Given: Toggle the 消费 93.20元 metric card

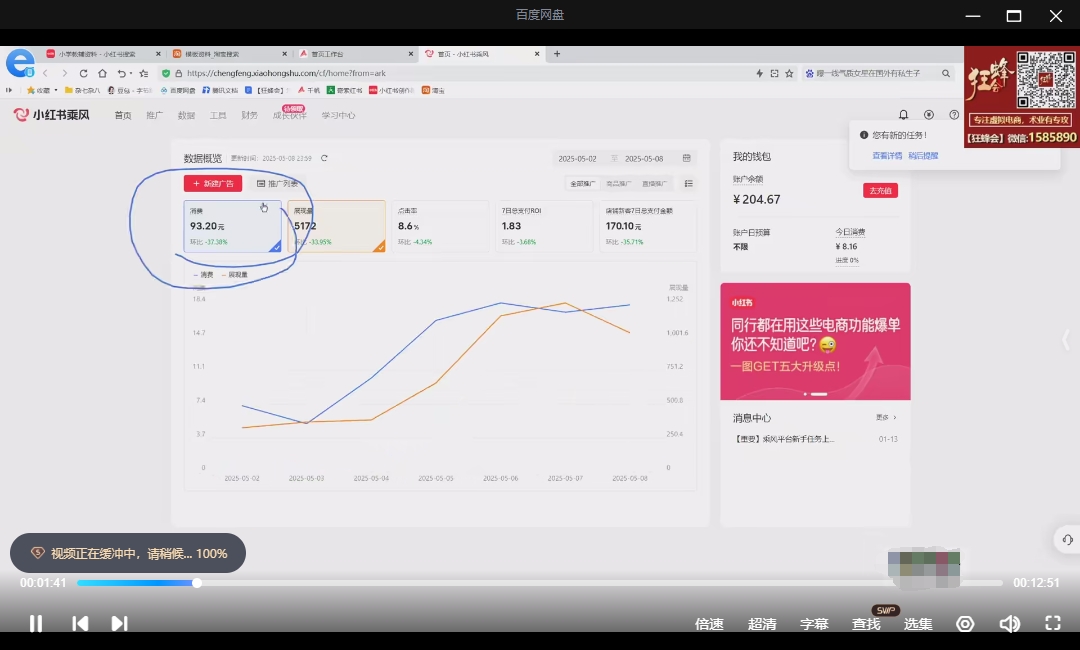Looking at the screenshot, I should point(233,226).
